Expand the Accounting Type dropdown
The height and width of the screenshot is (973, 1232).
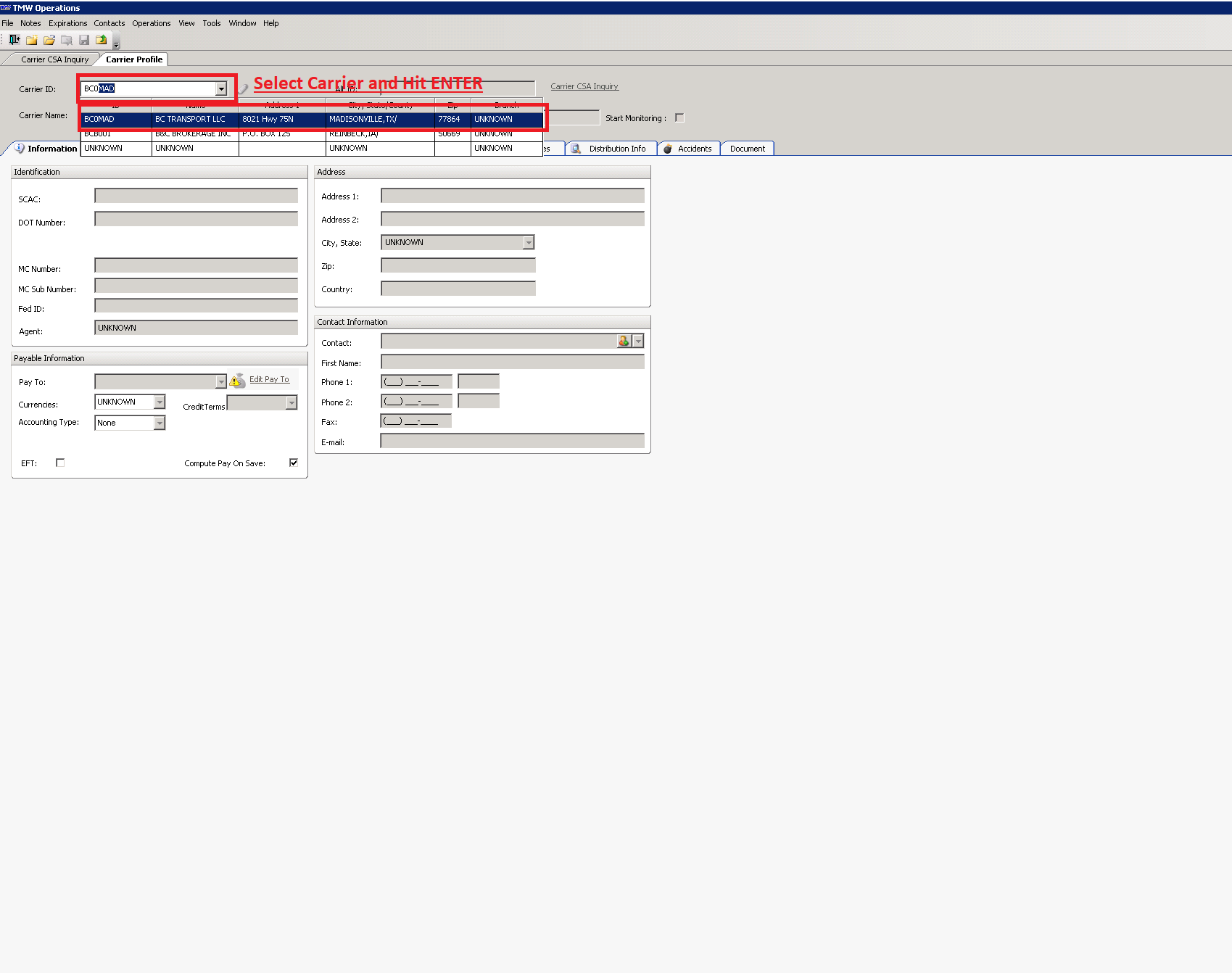click(x=159, y=423)
